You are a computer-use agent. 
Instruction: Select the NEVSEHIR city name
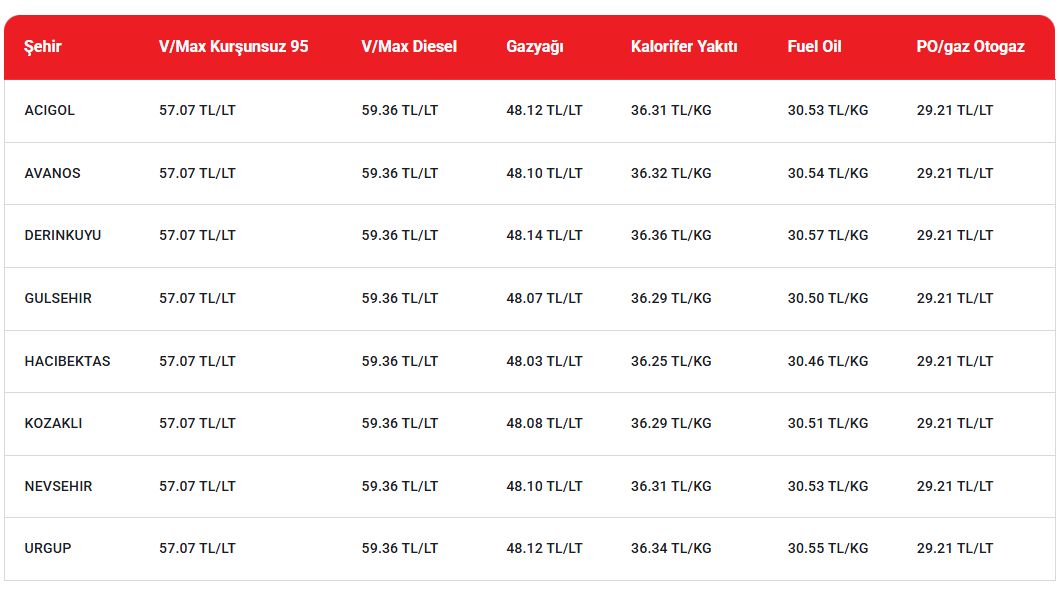[58, 486]
